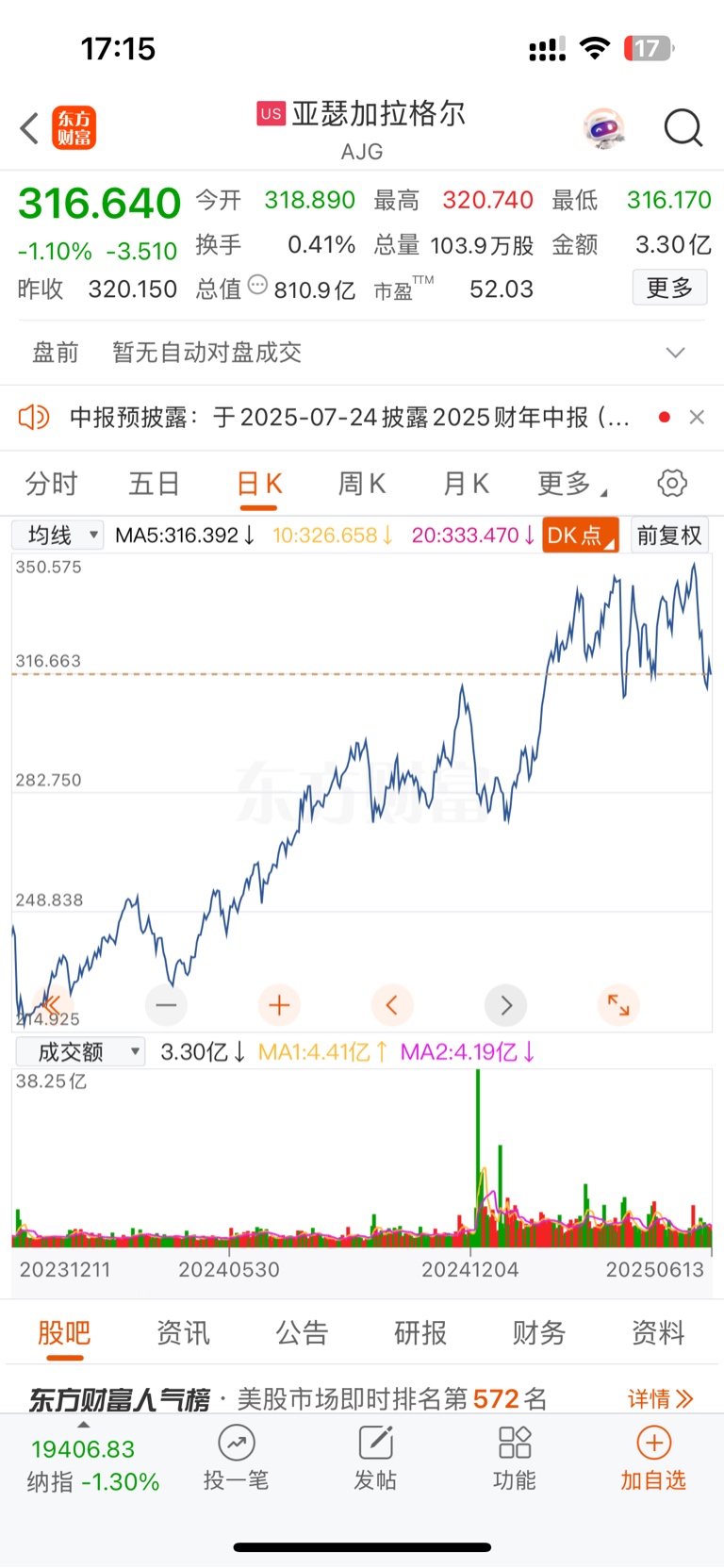The height and width of the screenshot is (1568, 724).
Task: Tap the 纳指 19406.83 index ticker
Action: [92, 1464]
